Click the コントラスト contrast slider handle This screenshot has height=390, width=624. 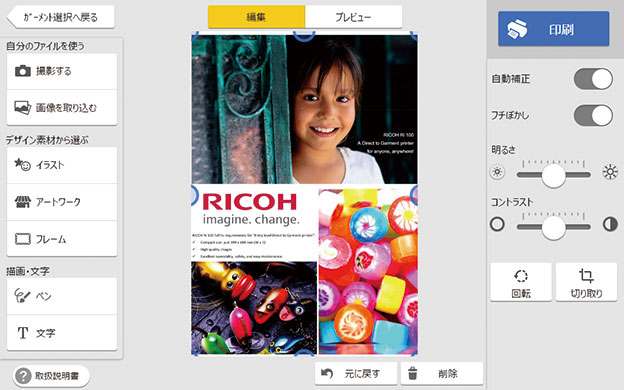click(x=553, y=227)
